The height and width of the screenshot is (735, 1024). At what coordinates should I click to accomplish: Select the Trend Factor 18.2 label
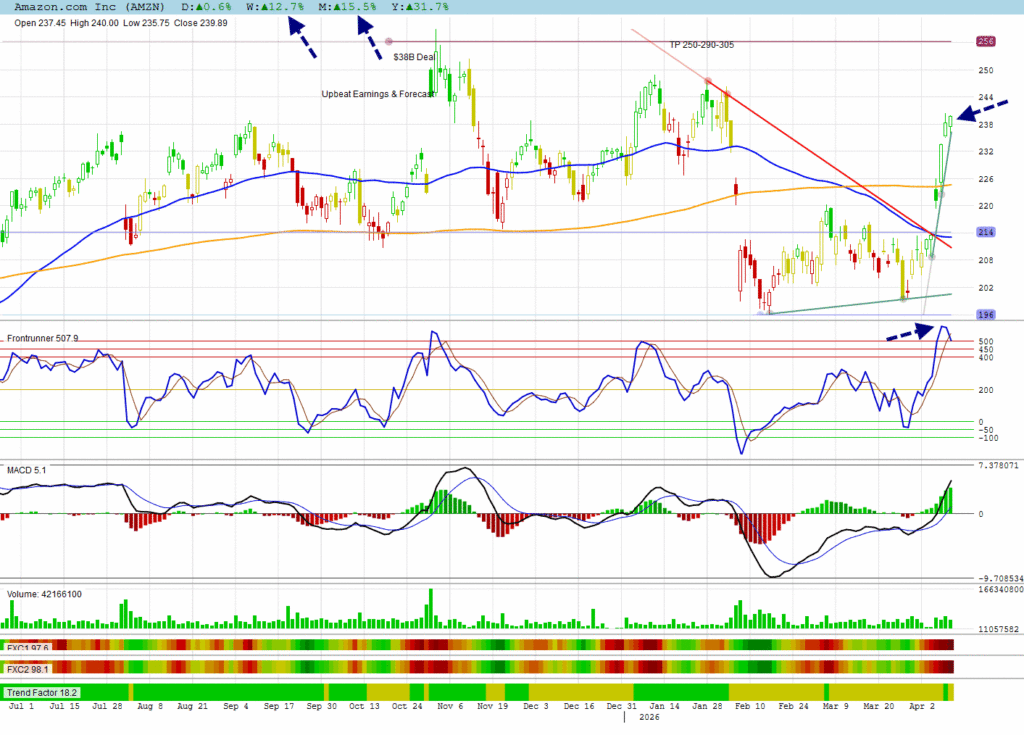click(x=41, y=692)
